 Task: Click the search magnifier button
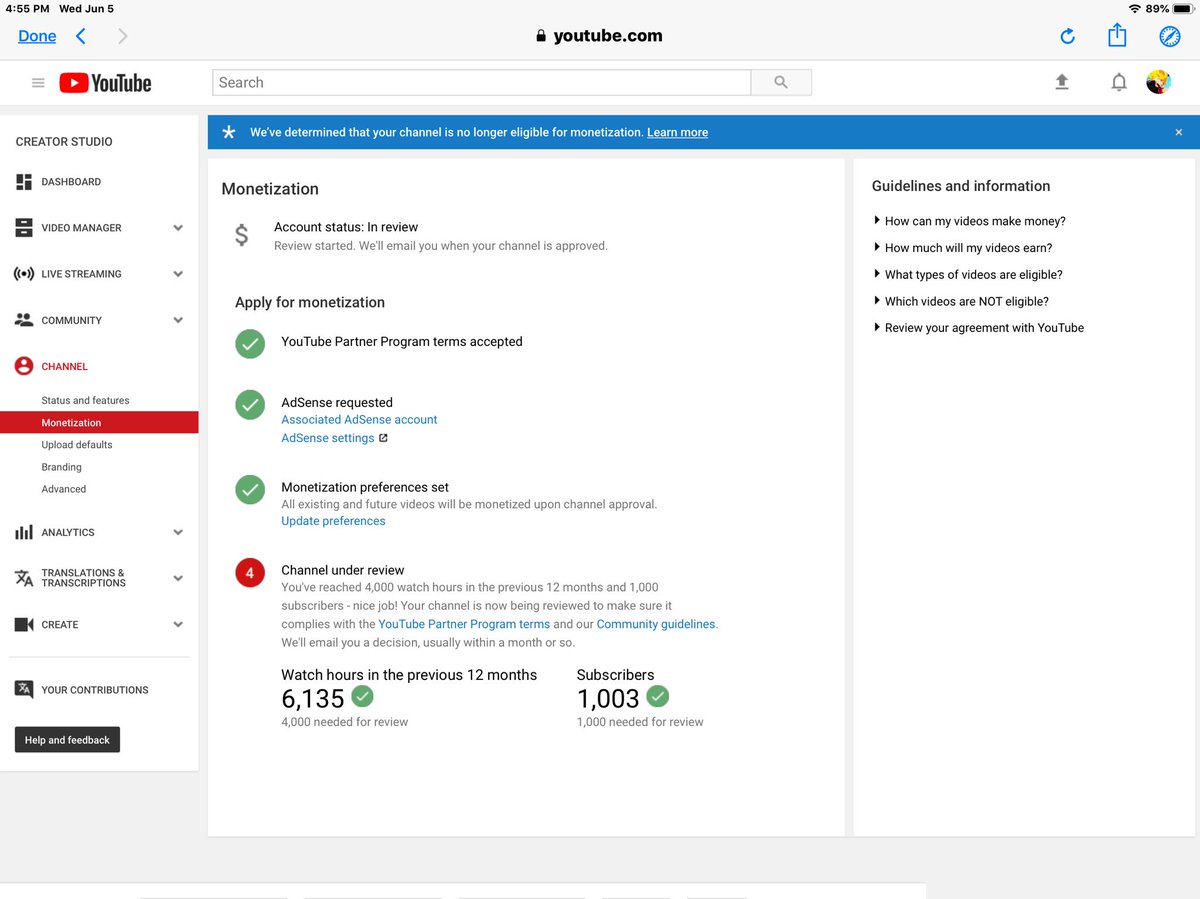[781, 83]
